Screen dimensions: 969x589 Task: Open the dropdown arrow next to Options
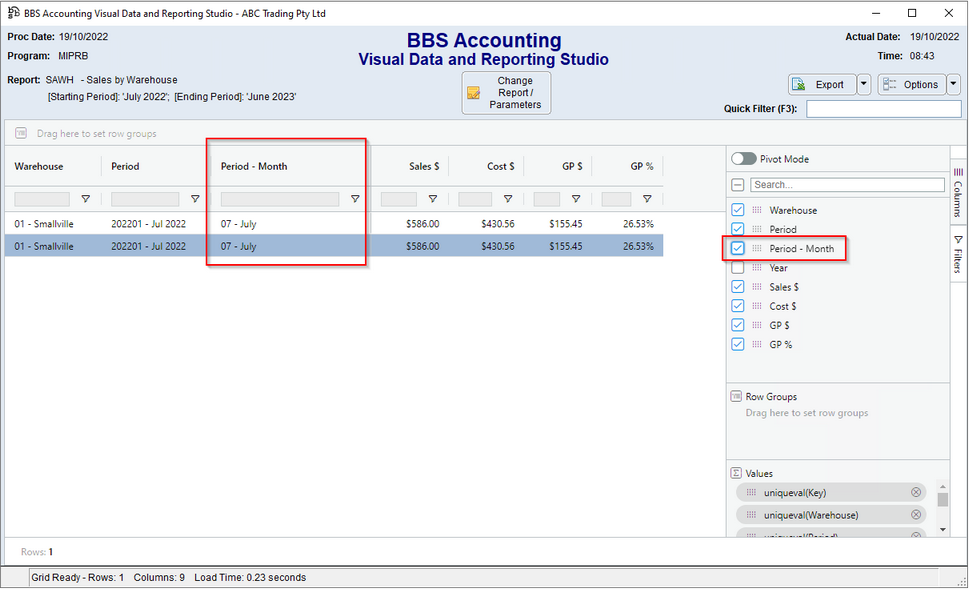[953, 85]
